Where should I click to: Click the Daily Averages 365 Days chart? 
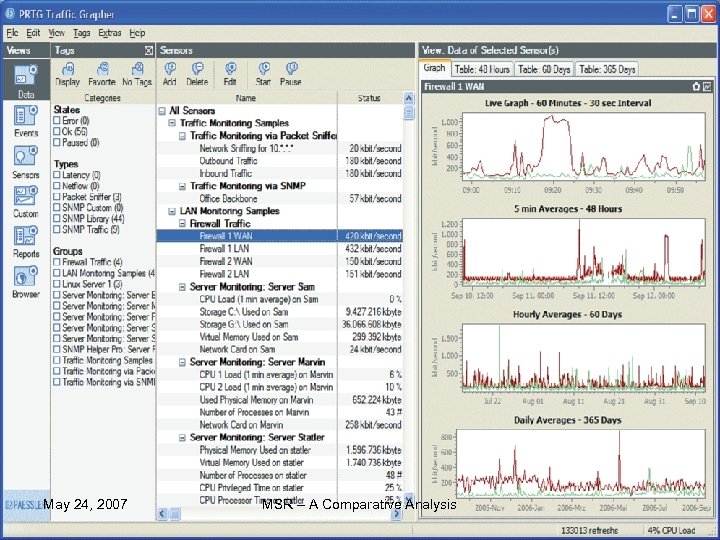click(x=581, y=464)
